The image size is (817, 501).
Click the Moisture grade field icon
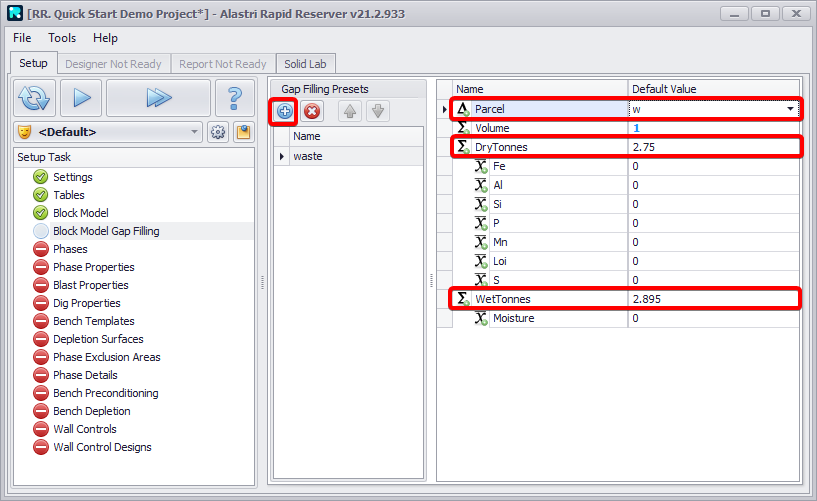click(x=481, y=318)
